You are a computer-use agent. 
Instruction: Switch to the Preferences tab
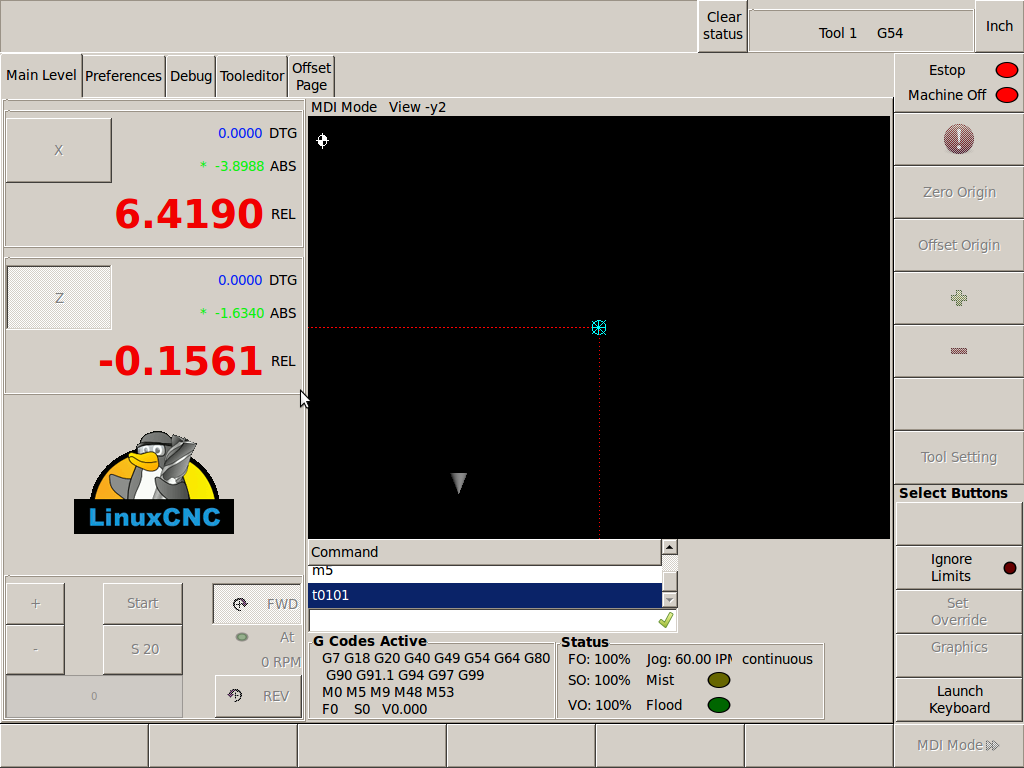[x=123, y=76]
